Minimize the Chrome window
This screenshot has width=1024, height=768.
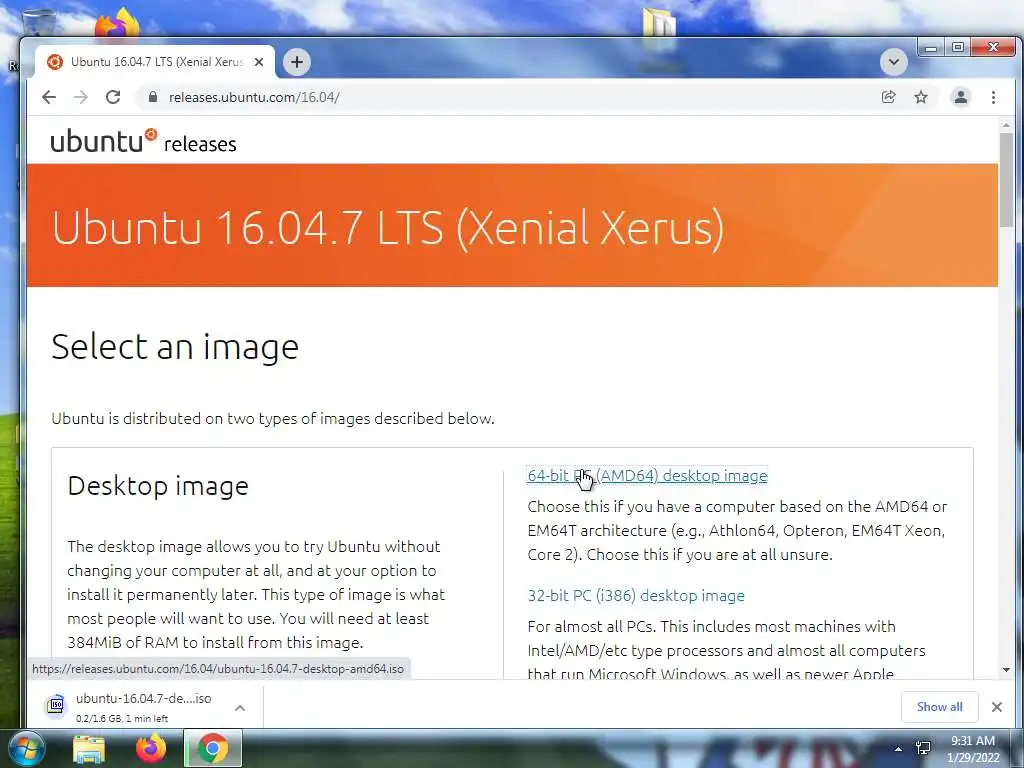pos(931,48)
